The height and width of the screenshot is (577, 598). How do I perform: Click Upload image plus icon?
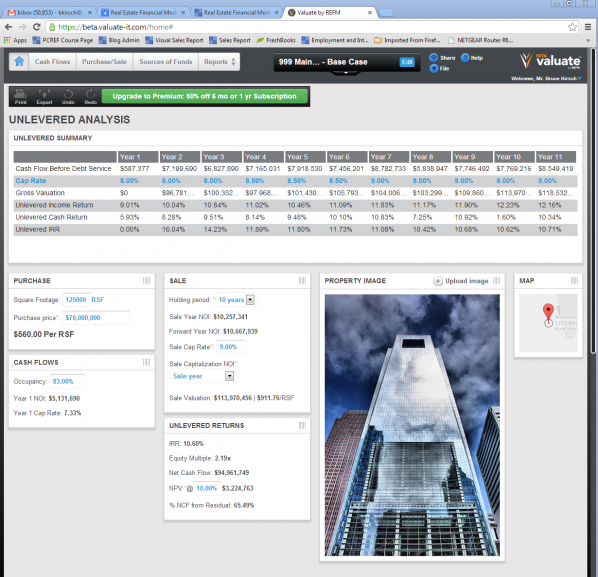point(438,281)
